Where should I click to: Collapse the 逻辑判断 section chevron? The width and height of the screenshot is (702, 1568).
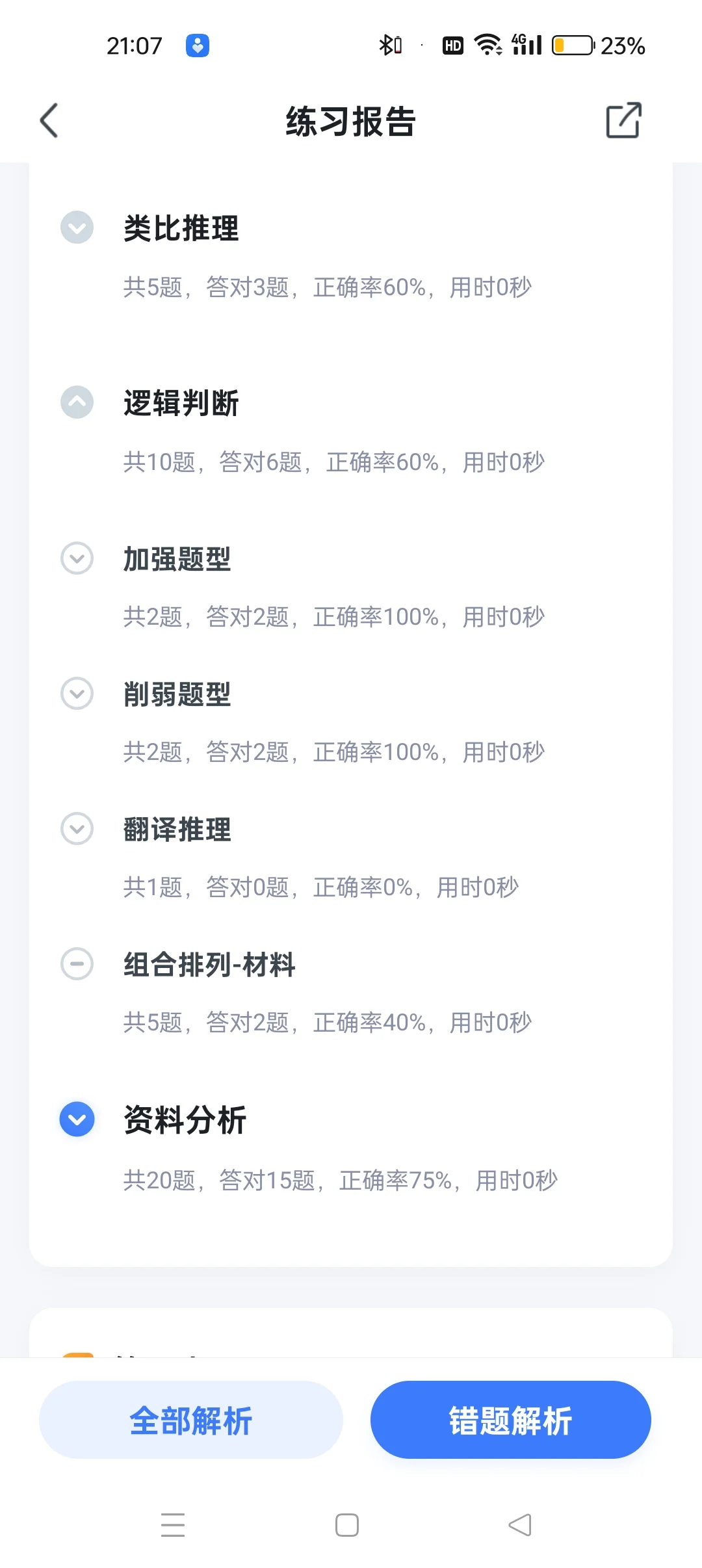[x=77, y=402]
